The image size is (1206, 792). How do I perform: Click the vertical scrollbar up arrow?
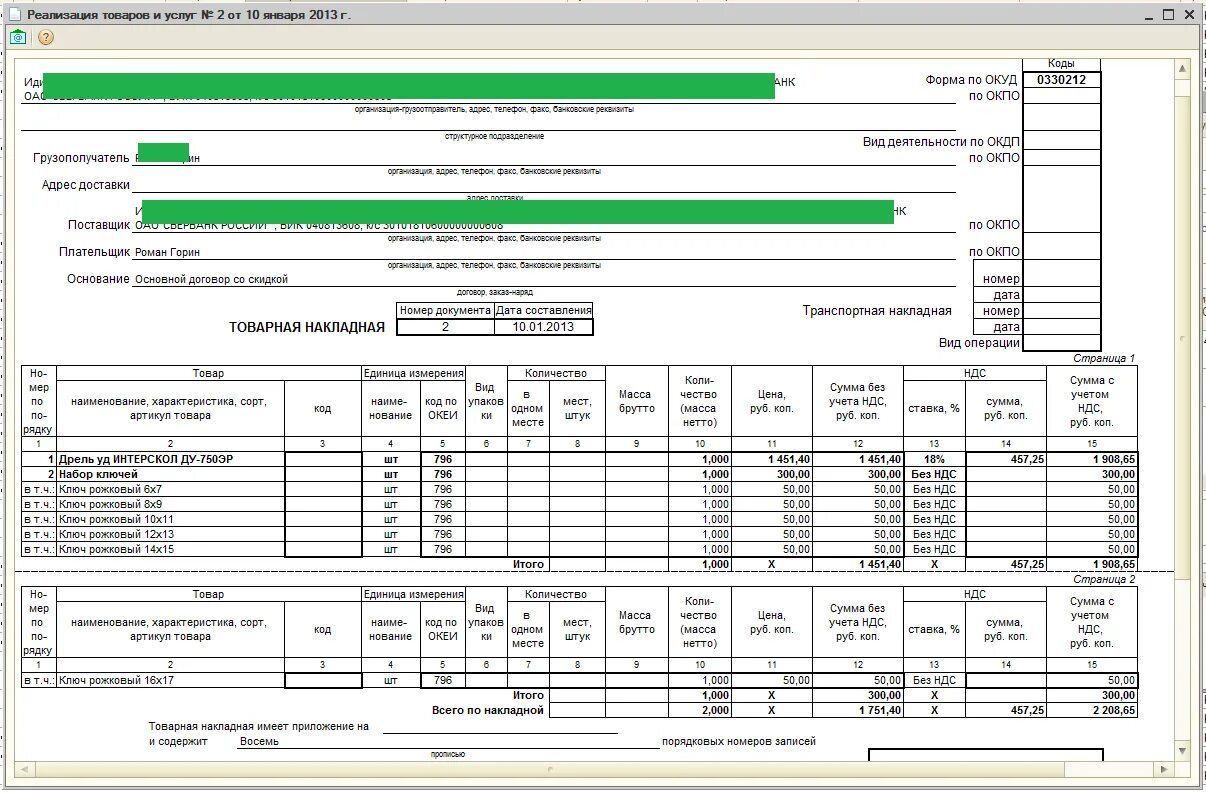(x=1184, y=69)
